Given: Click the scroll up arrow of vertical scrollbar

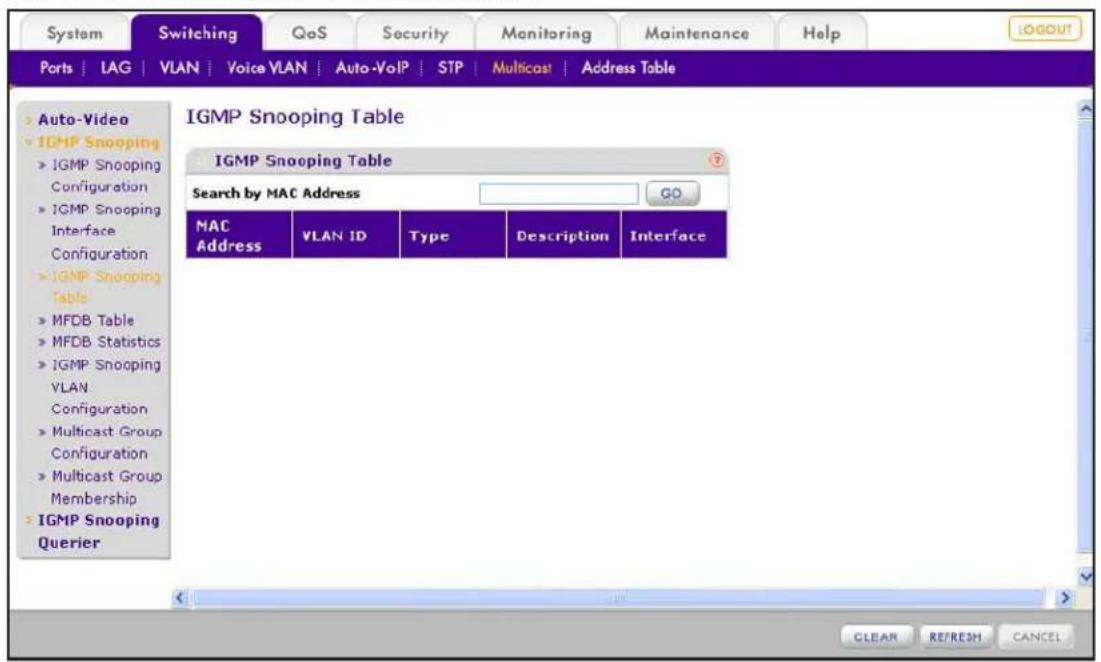Looking at the screenshot, I should point(1086,110).
